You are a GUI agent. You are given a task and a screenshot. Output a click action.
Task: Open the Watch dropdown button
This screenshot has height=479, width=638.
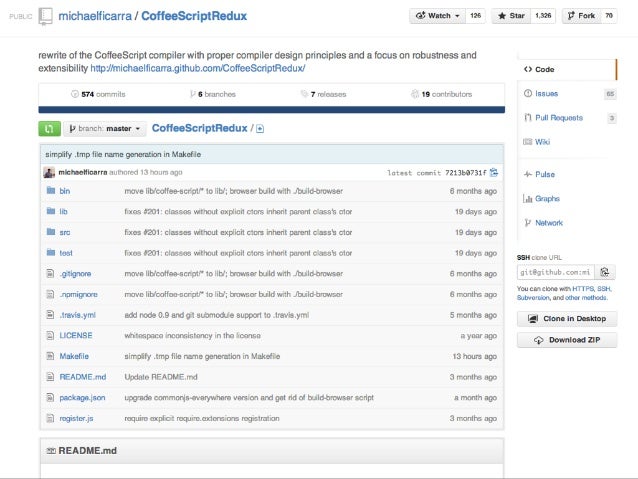tap(437, 16)
